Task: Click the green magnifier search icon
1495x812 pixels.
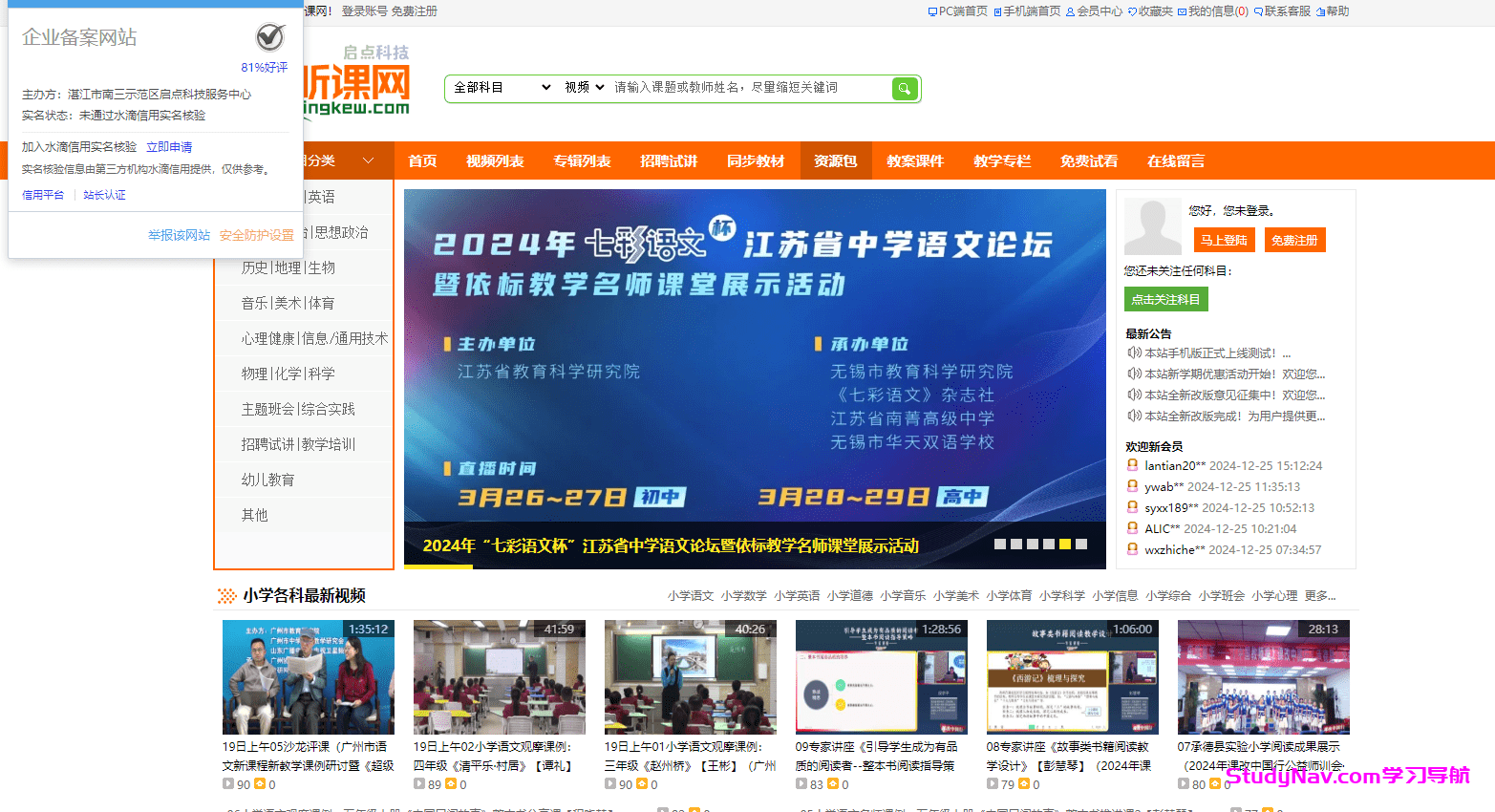Action: tap(904, 88)
